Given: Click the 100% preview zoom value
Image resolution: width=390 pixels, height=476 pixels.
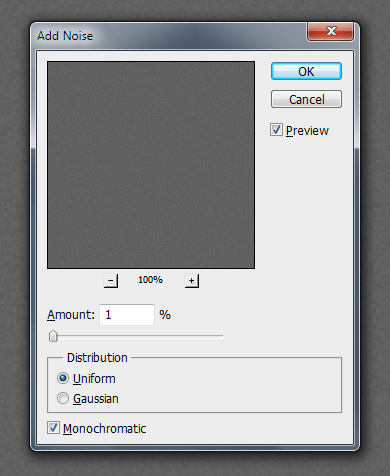Looking at the screenshot, I should point(150,280).
